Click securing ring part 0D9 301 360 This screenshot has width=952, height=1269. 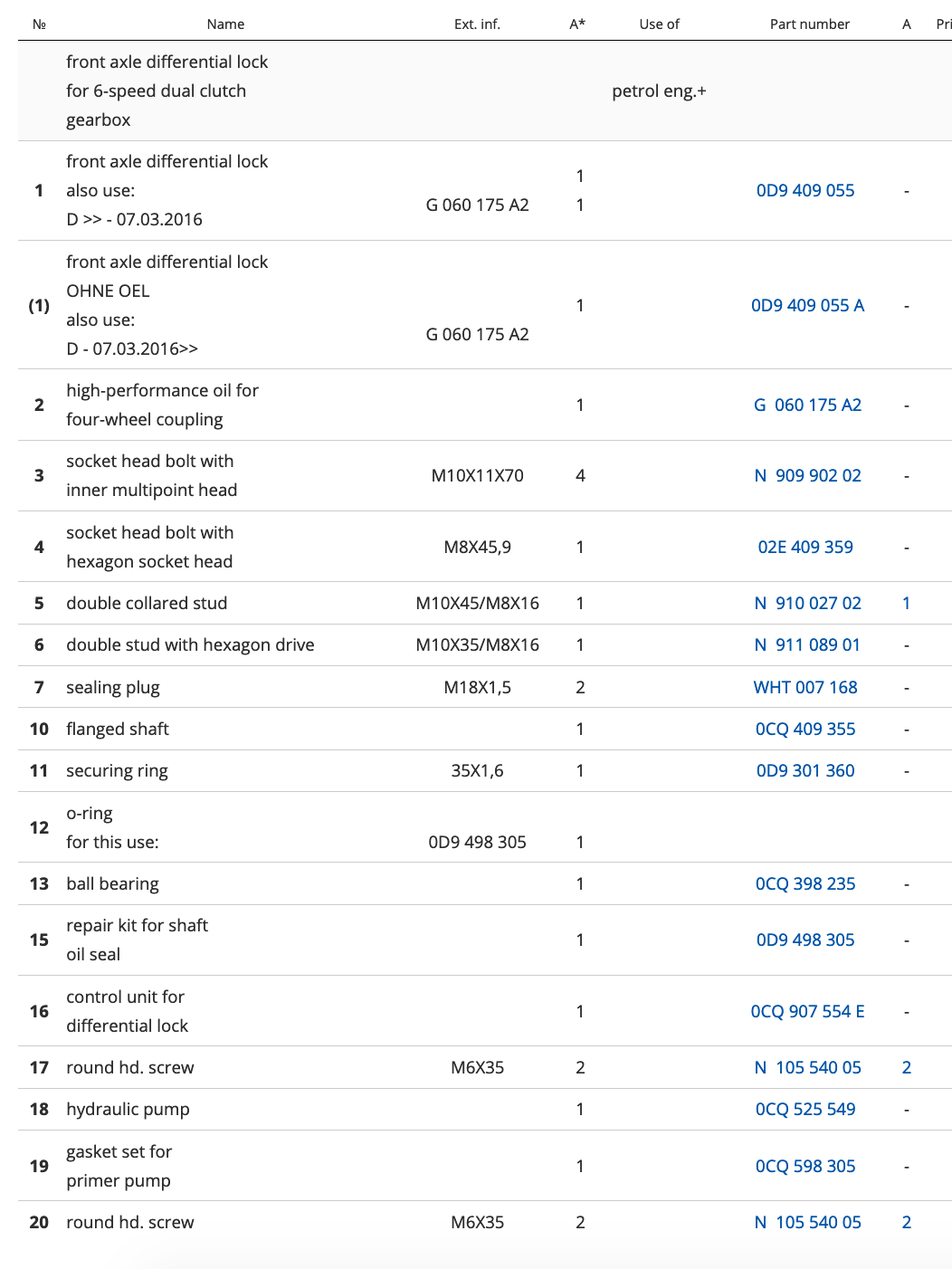pos(805,771)
